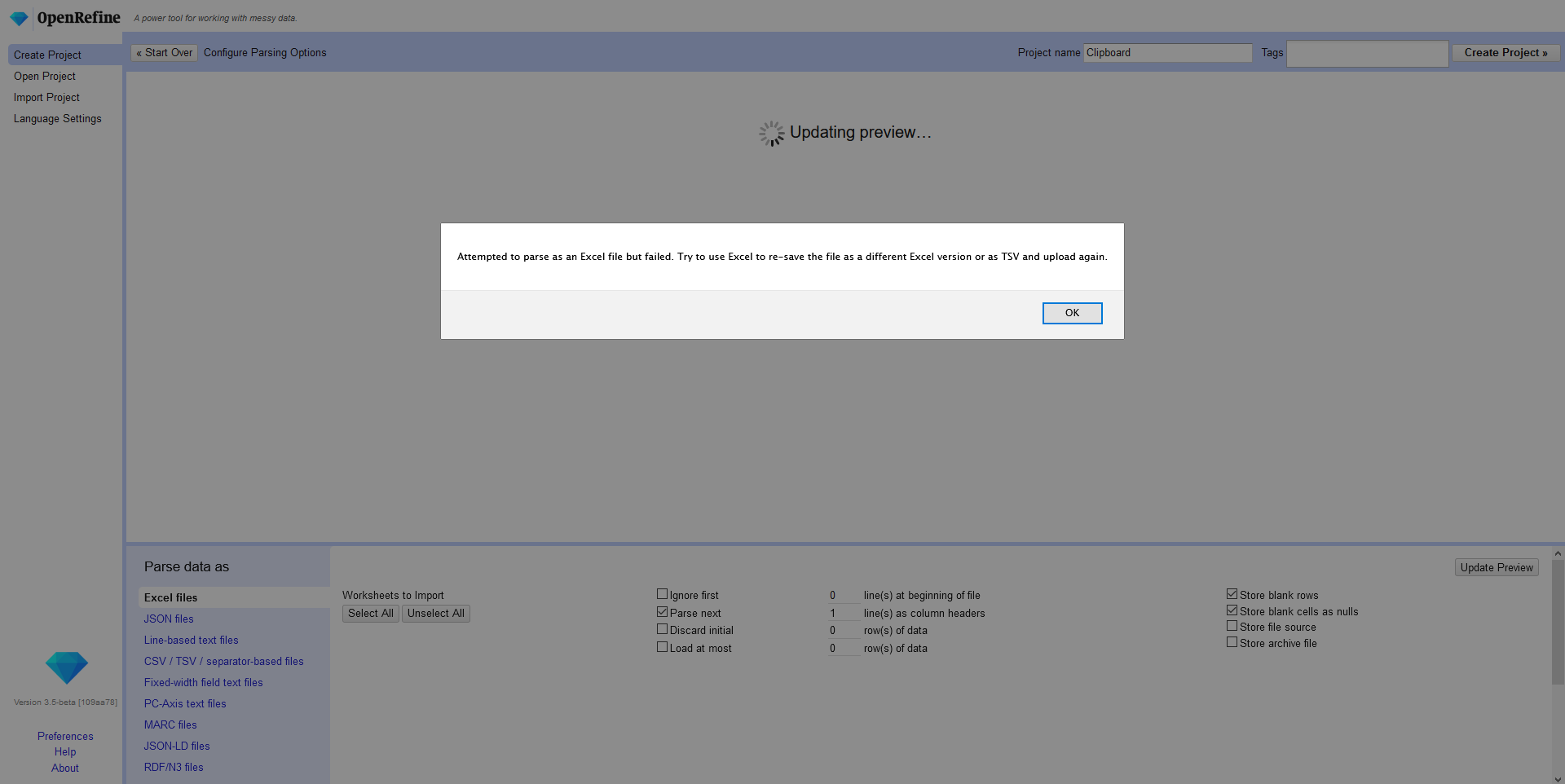Select MARC files parser
1565x784 pixels.
[x=170, y=725]
